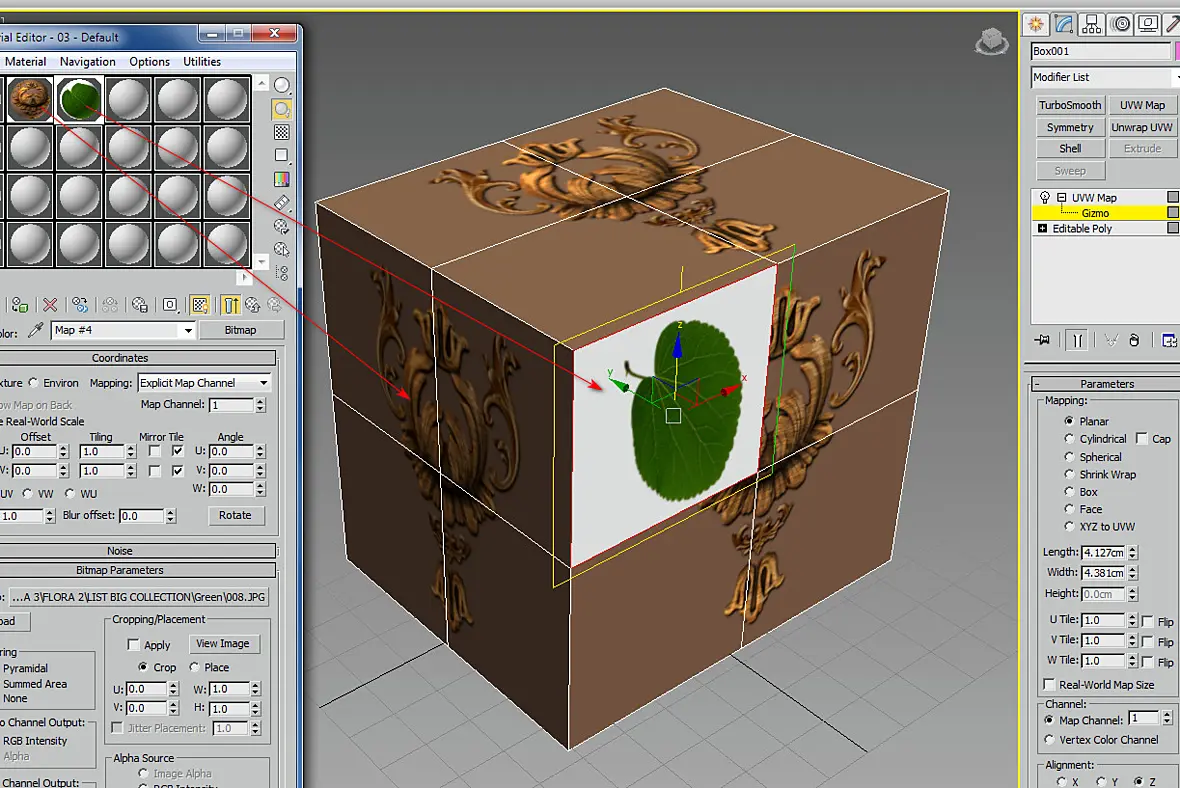Open the Utilities menu
The height and width of the screenshot is (788, 1180).
(x=202, y=62)
